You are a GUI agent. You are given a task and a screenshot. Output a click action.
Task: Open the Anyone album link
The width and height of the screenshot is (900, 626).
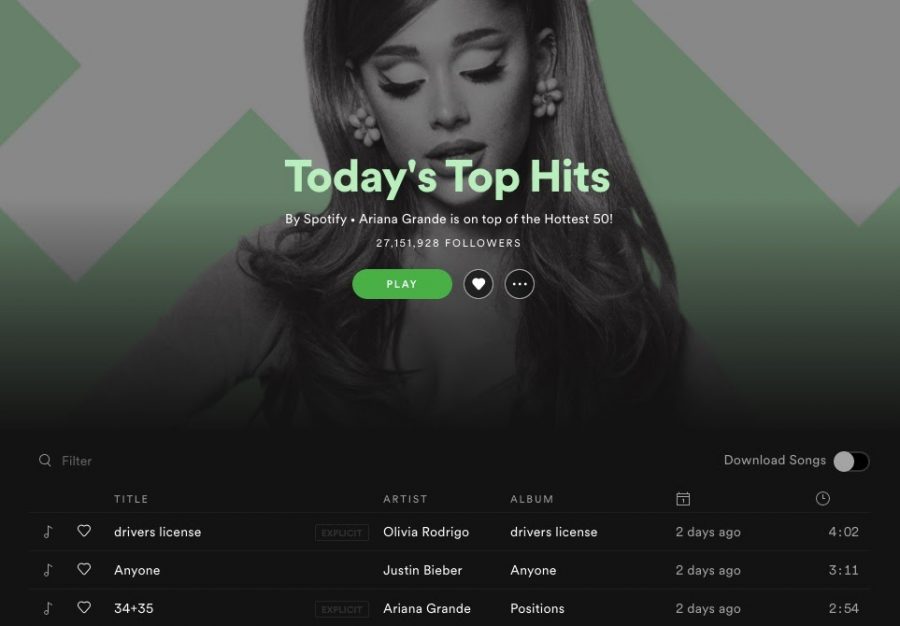pyautogui.click(x=533, y=570)
